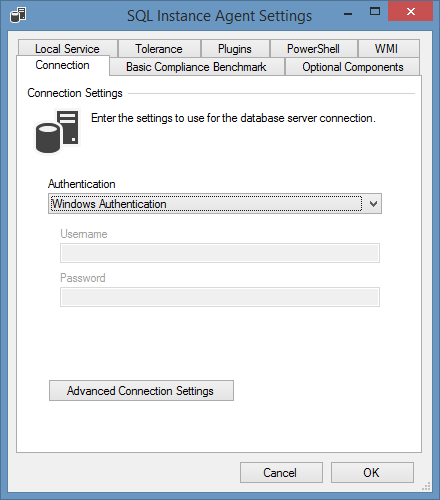Viewport: 440px width, 500px height.
Task: Click the Cancel button
Action: [x=281, y=472]
